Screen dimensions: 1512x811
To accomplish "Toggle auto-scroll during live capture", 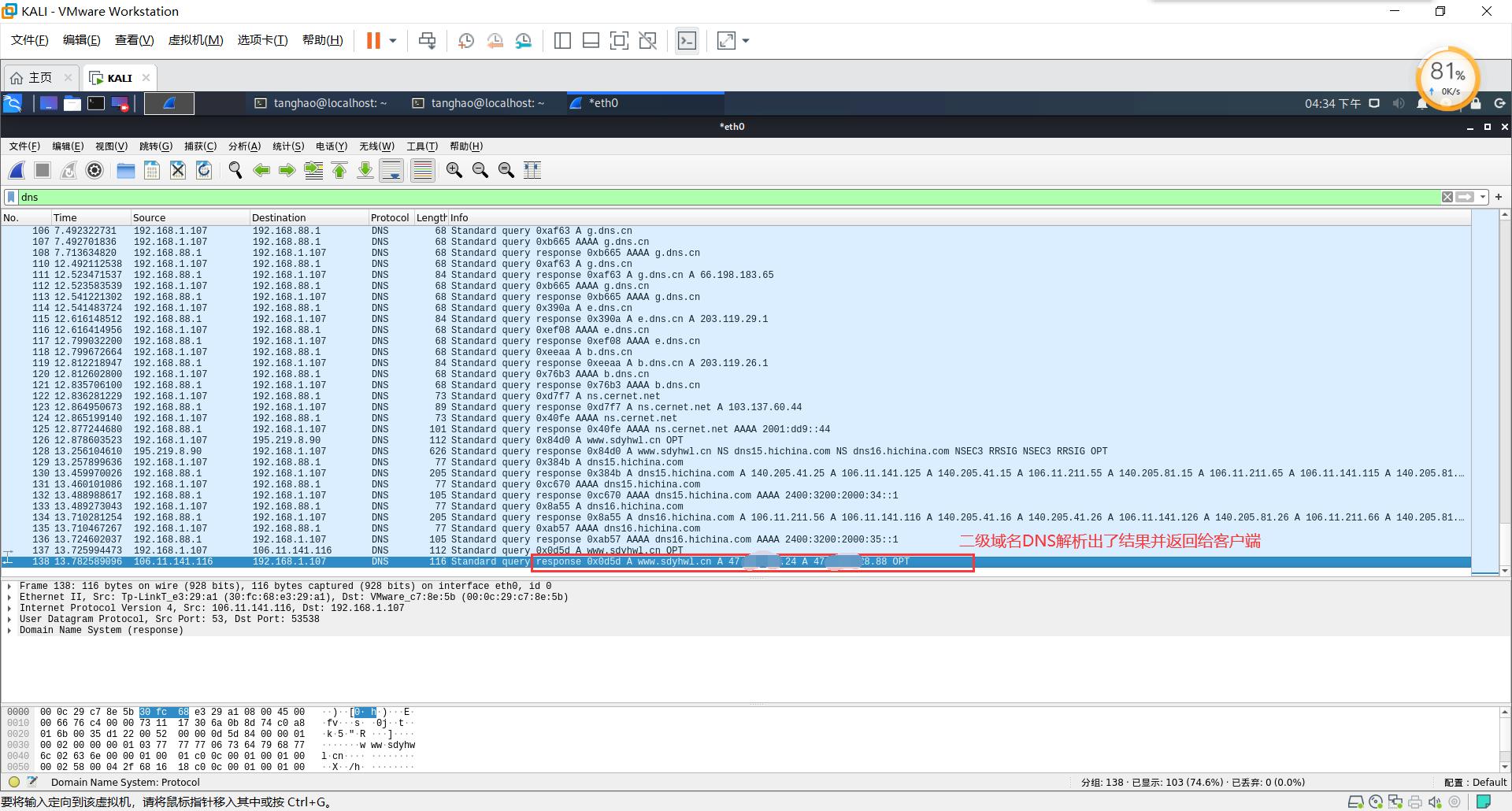I will point(391,170).
